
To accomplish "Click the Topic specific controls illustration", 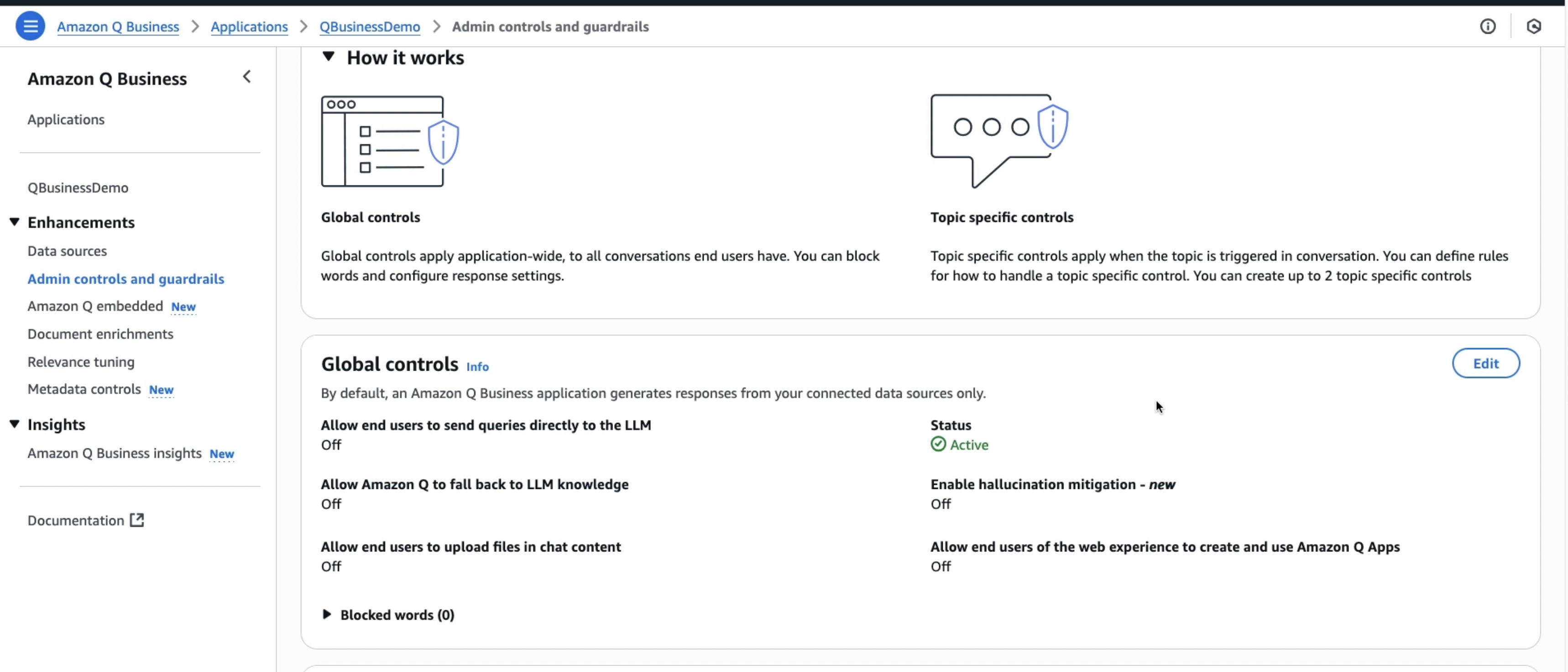I will [x=998, y=140].
